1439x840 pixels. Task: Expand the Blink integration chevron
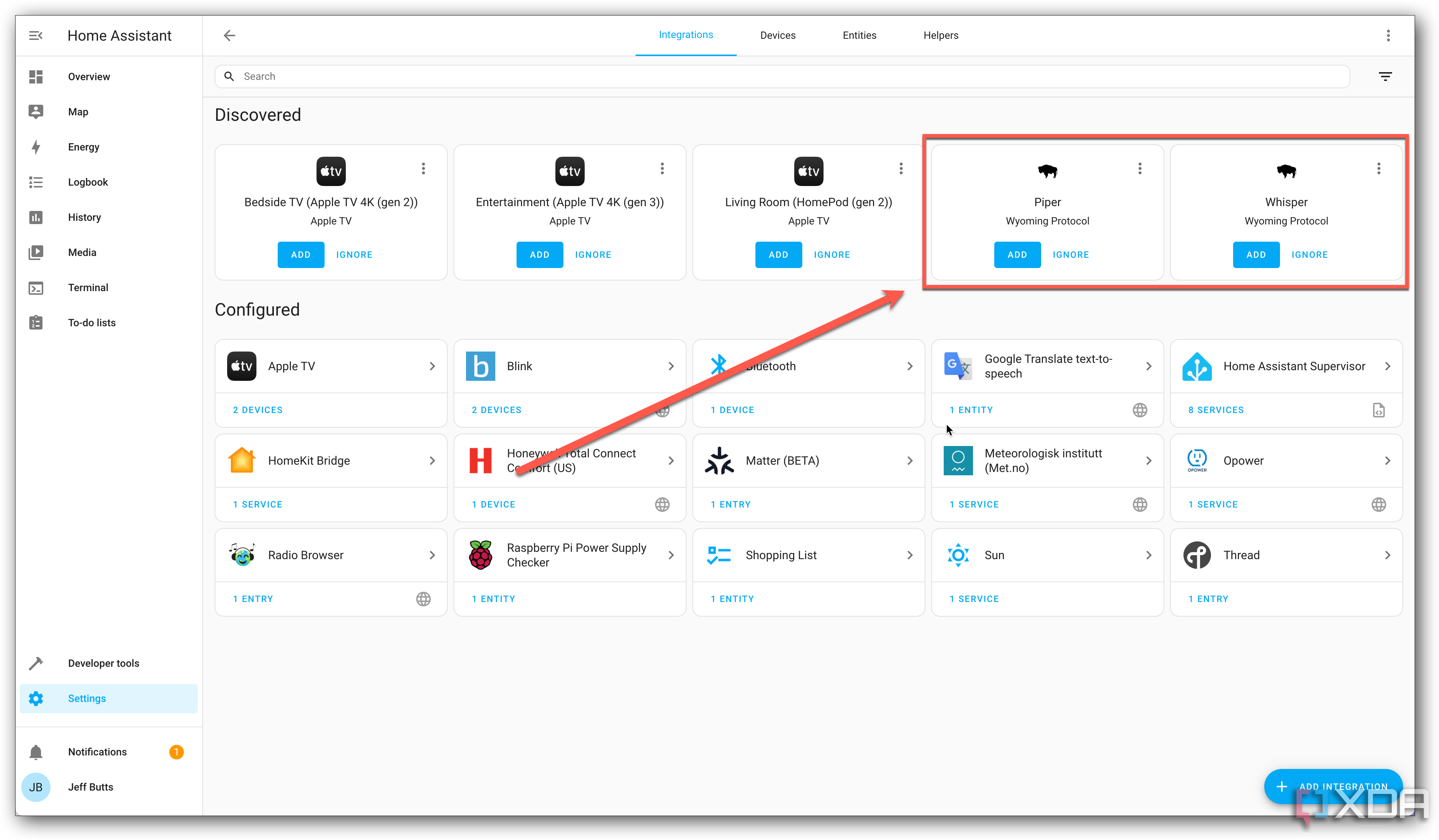coord(671,367)
